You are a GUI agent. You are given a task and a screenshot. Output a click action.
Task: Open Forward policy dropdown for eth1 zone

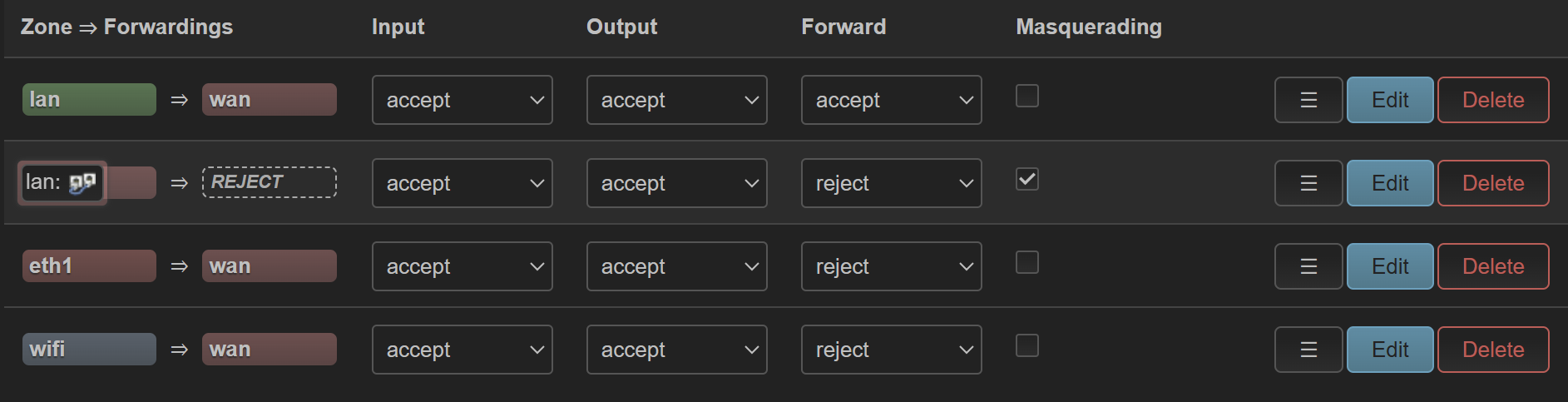pyautogui.click(x=892, y=266)
